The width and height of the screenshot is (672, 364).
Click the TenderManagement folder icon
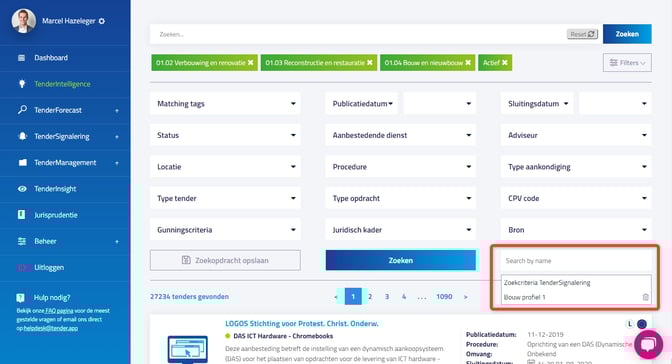(22, 162)
